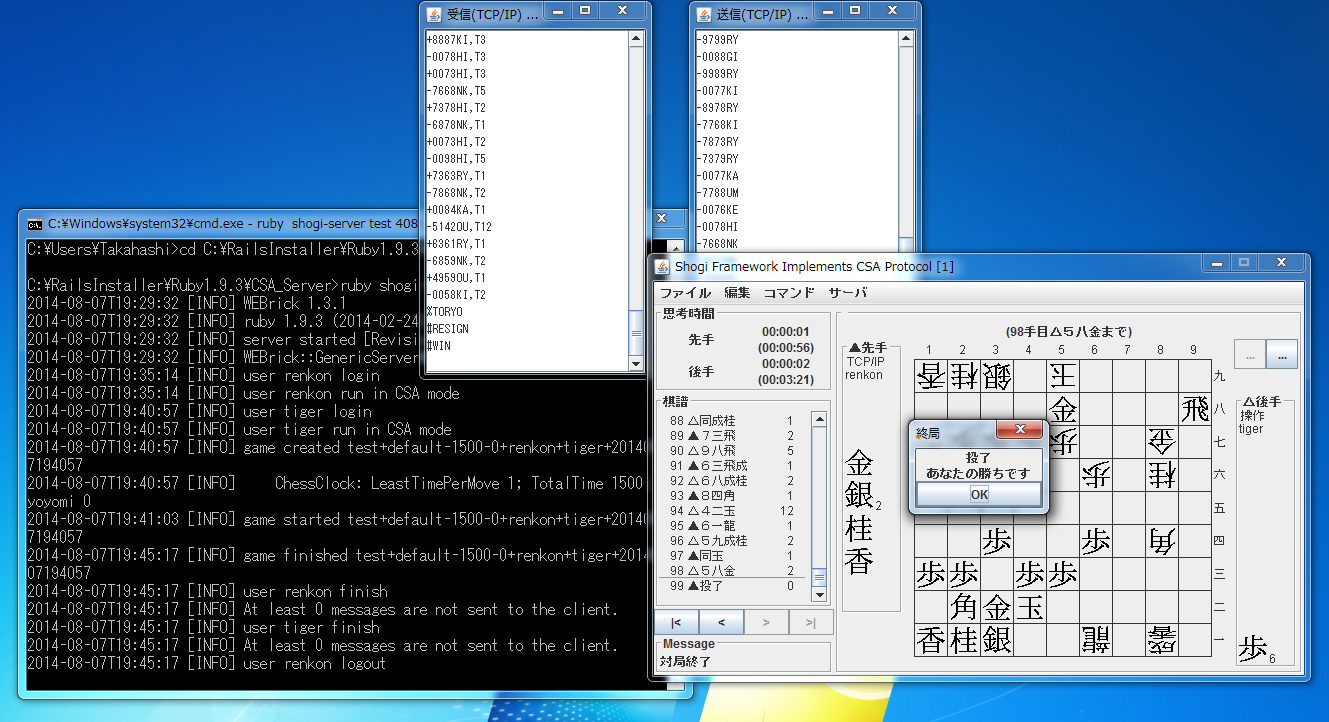Click the '-7788UM' line in 送信 window

click(717, 193)
